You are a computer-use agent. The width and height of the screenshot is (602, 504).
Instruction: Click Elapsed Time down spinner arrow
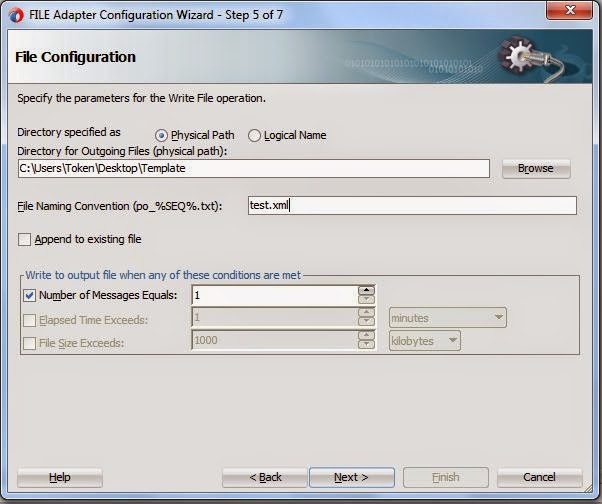(x=366, y=322)
